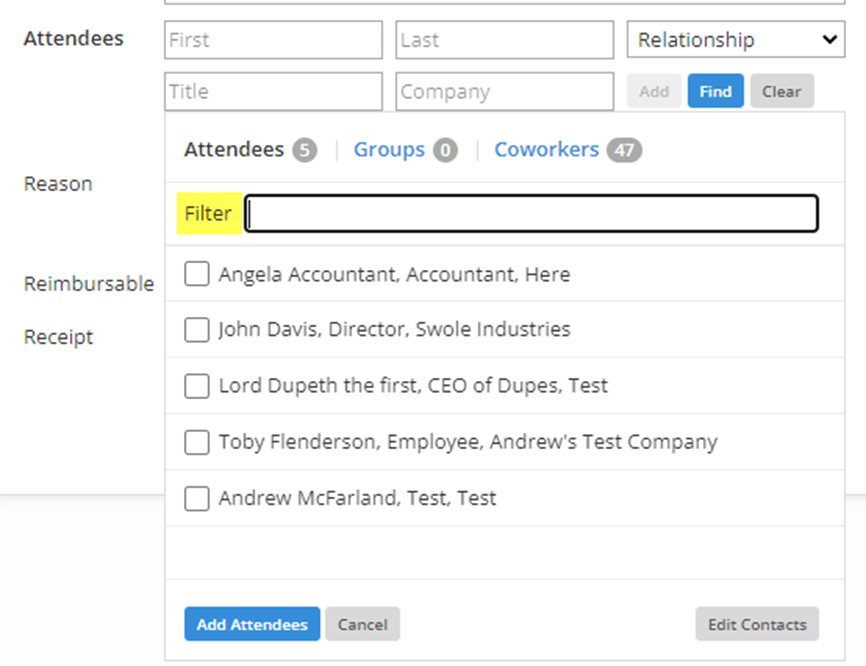Screen dimensions: 866x666
Task: Open the Coworkers tab
Action: pos(546,150)
